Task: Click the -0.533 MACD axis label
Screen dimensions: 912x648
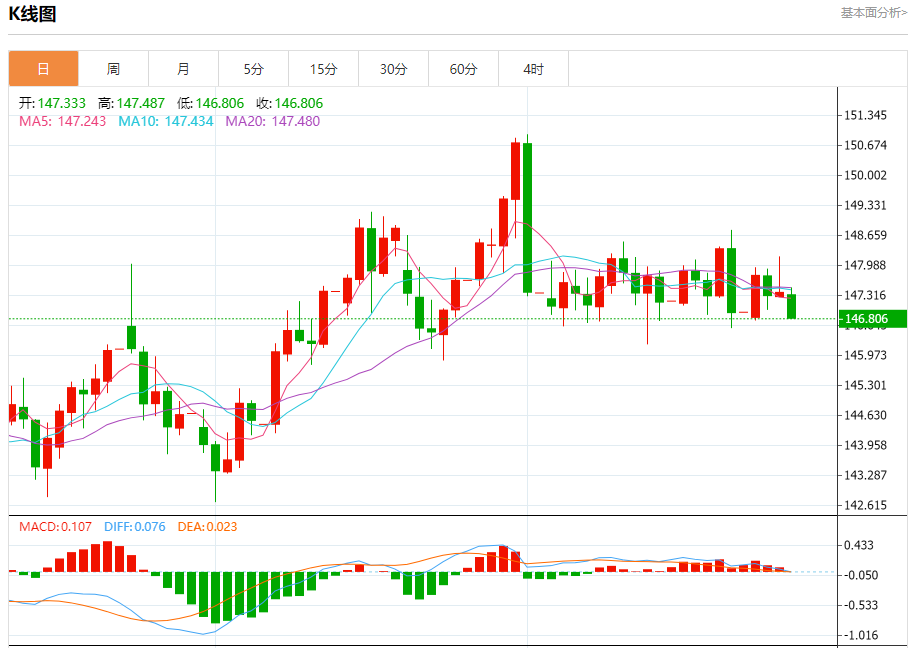Action: point(861,605)
